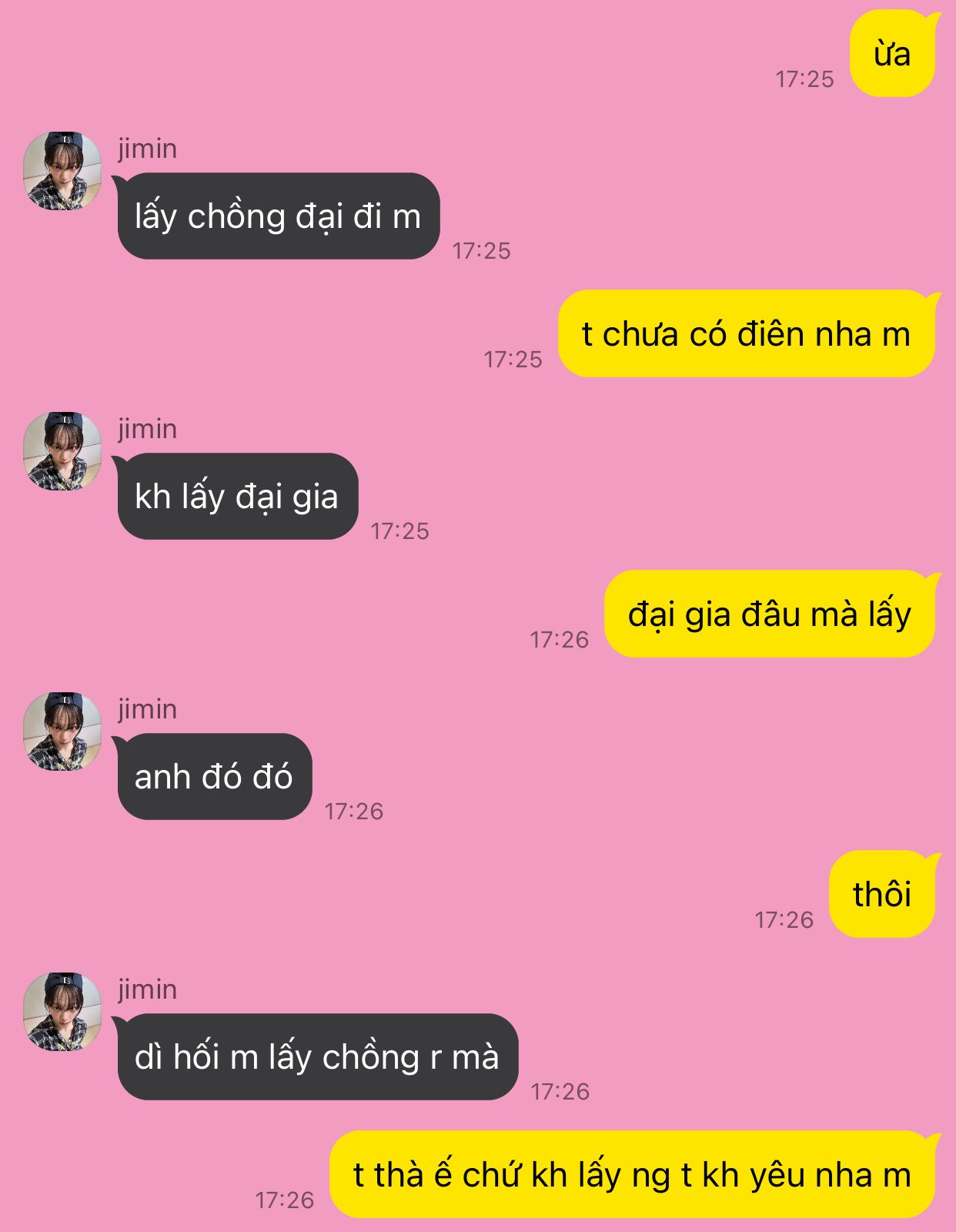Select the "lấy chồng đại đi m" message
Image resolution: width=956 pixels, height=1232 pixels.
coord(278,216)
